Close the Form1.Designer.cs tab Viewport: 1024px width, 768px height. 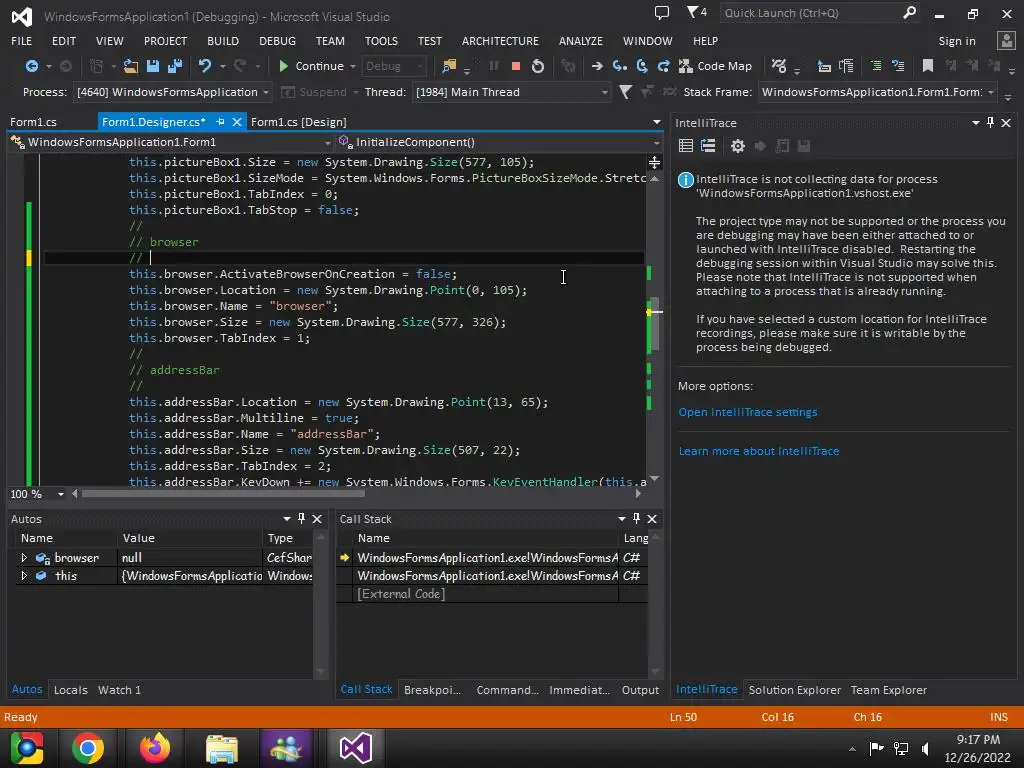(237, 122)
